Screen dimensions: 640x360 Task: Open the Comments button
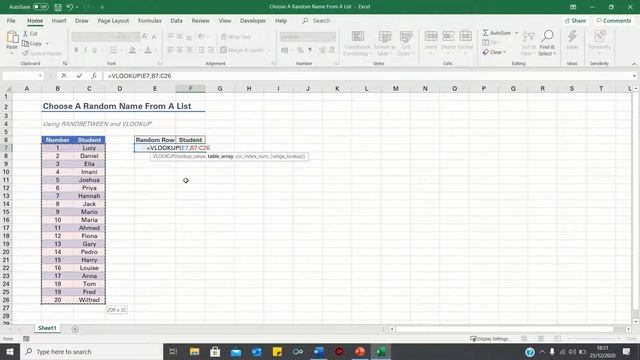point(614,20)
